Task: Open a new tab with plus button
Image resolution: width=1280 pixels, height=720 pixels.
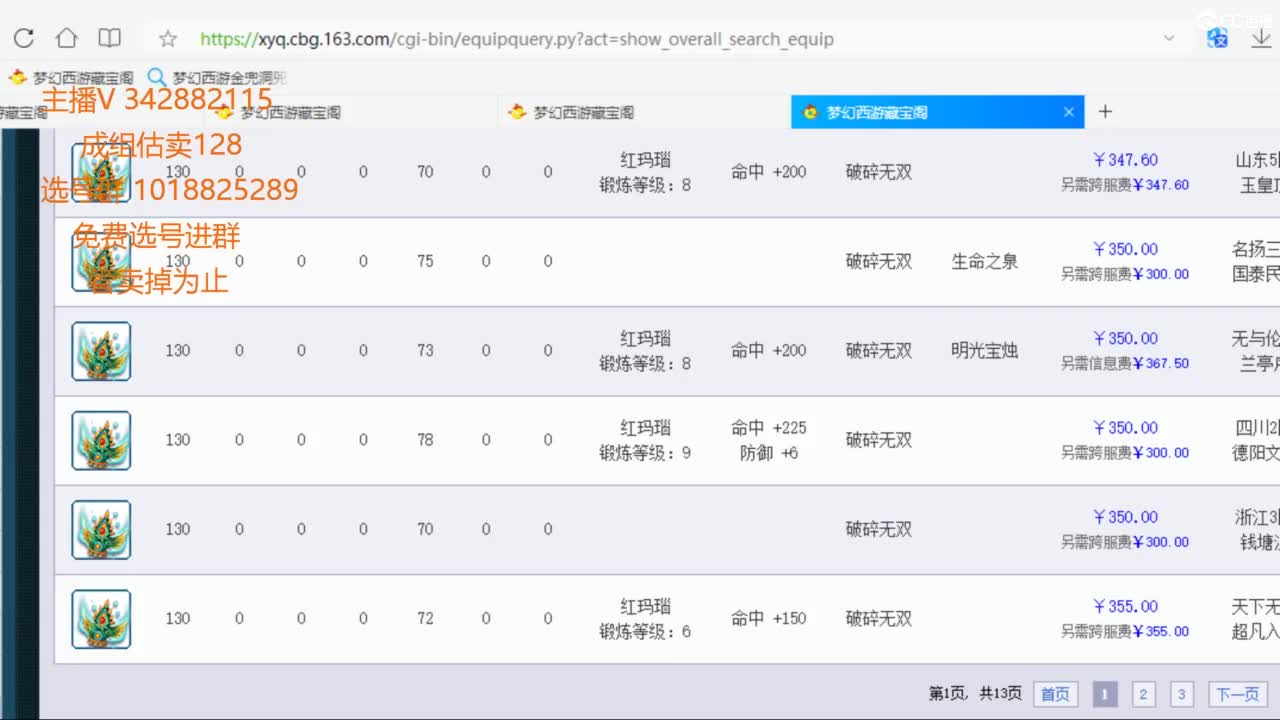Action: [1105, 112]
